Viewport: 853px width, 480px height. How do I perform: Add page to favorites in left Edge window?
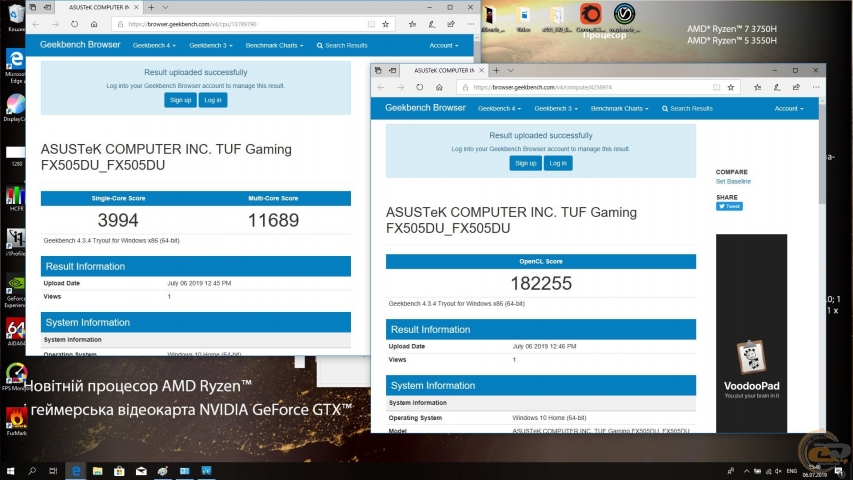click(x=386, y=24)
